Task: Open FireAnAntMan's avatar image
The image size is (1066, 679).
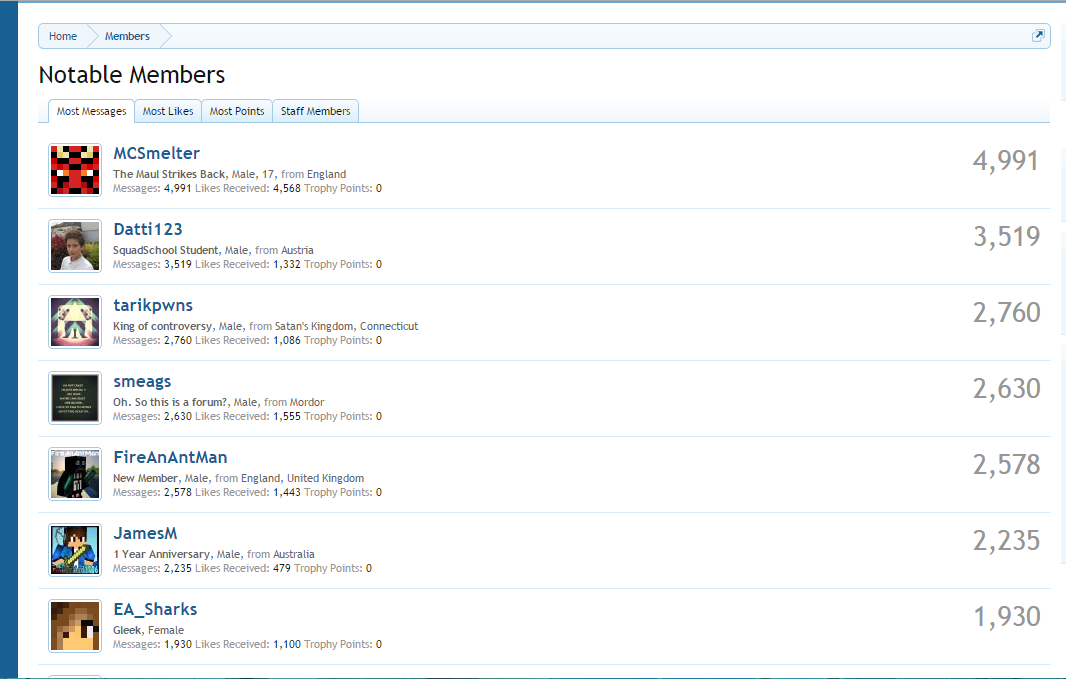Action: click(x=75, y=474)
